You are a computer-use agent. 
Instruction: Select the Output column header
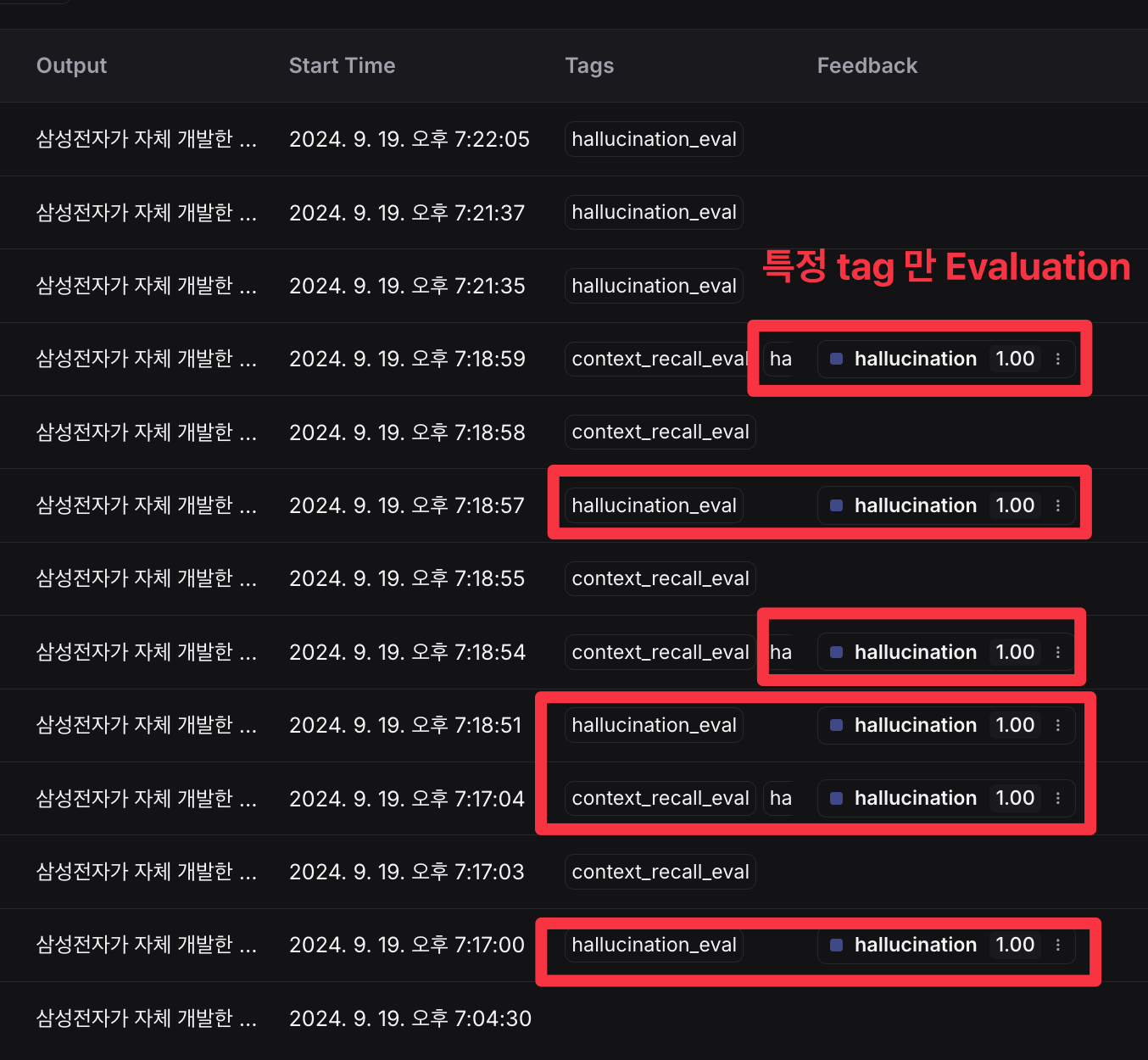point(71,65)
